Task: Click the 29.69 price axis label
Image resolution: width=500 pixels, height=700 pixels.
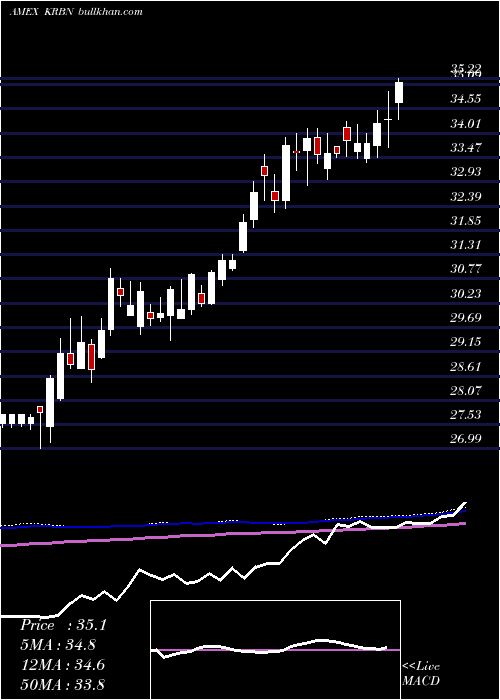Action: [x=466, y=317]
